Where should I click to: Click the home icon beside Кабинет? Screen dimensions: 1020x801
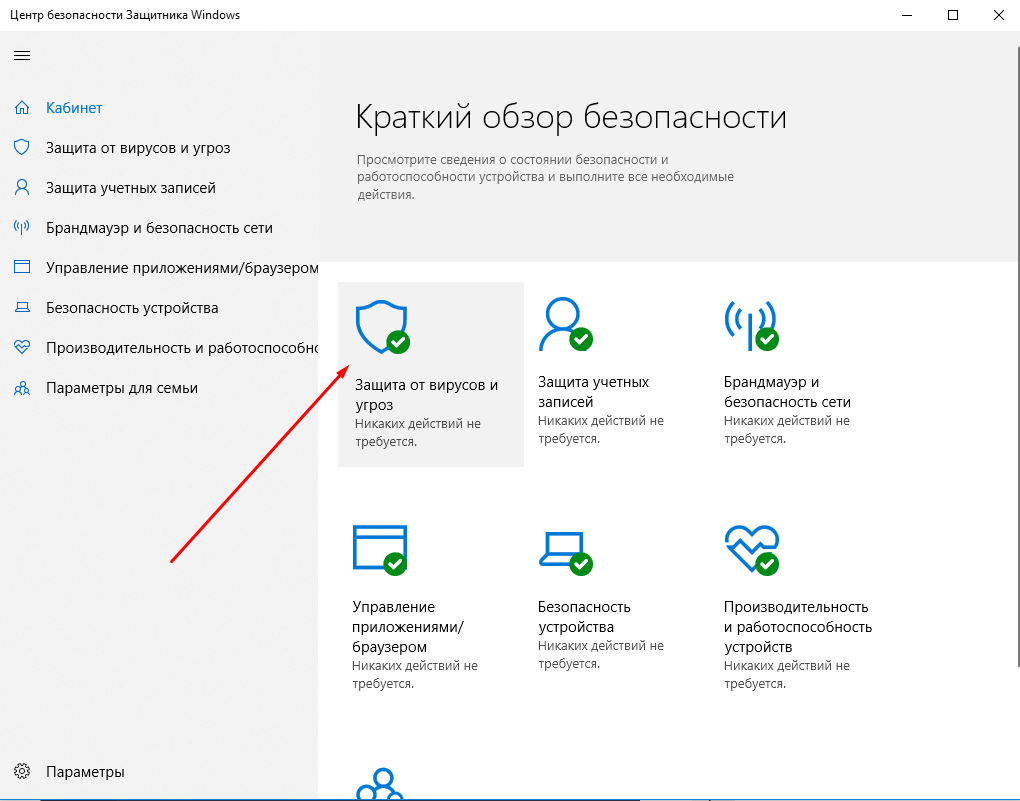click(22, 107)
